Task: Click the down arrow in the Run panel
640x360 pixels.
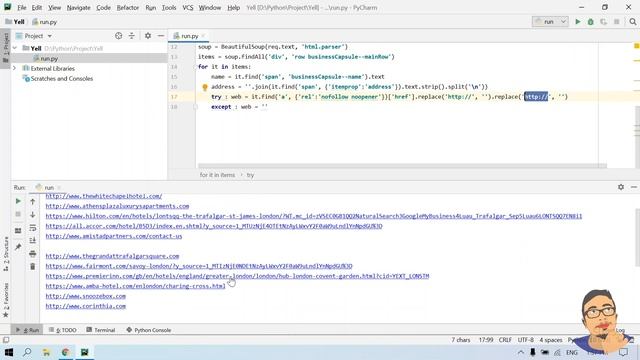Action: point(33,214)
